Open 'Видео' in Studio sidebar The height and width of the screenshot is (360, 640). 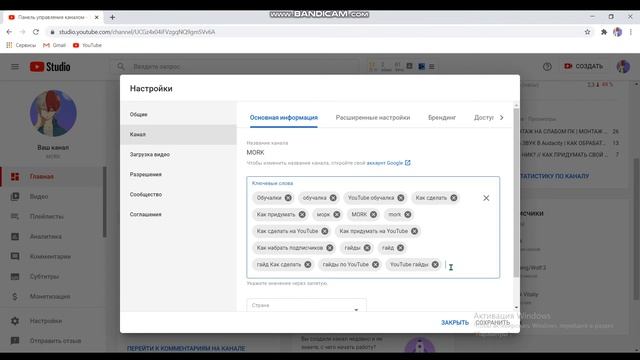pos(51,196)
